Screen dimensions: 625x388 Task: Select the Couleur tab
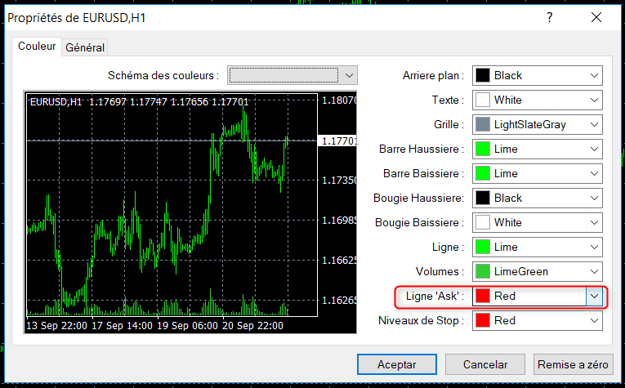coord(37,46)
